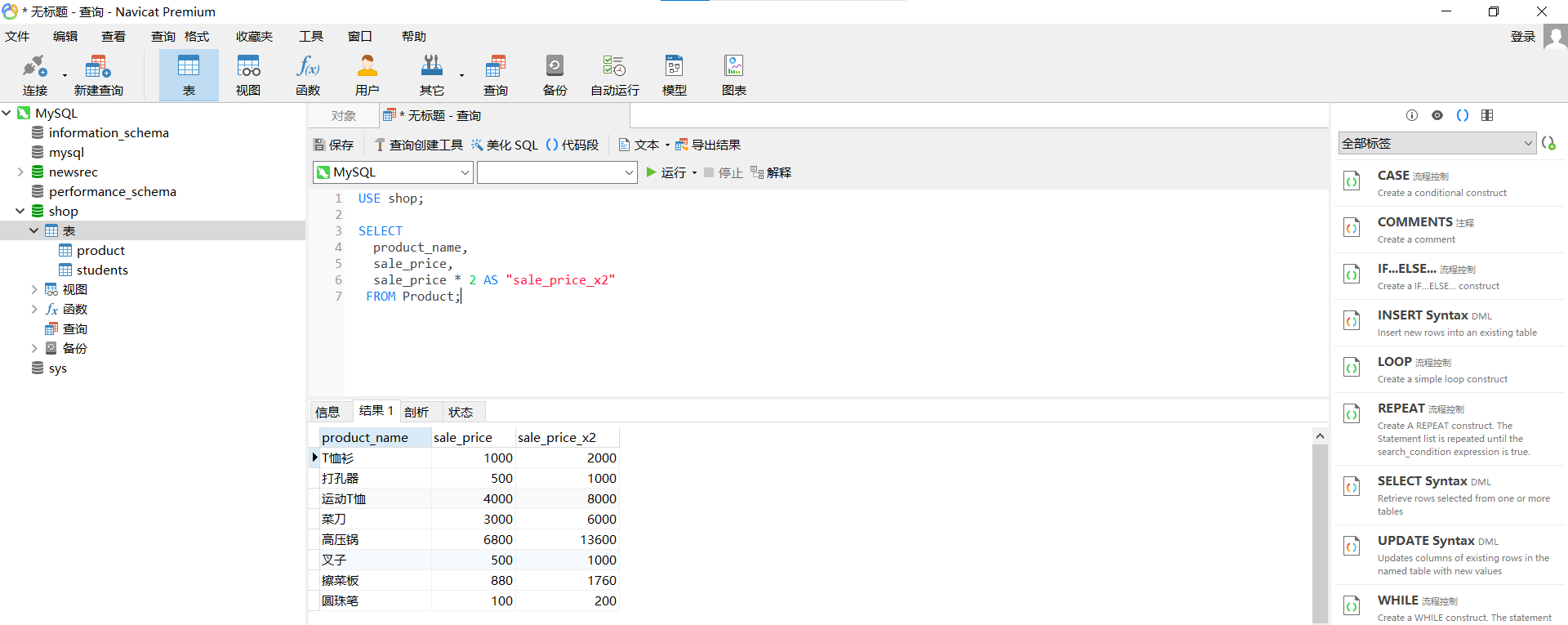The height and width of the screenshot is (625, 1568).
Task: Open the 收藏夹 (Favorites) menu
Action: click(x=255, y=37)
